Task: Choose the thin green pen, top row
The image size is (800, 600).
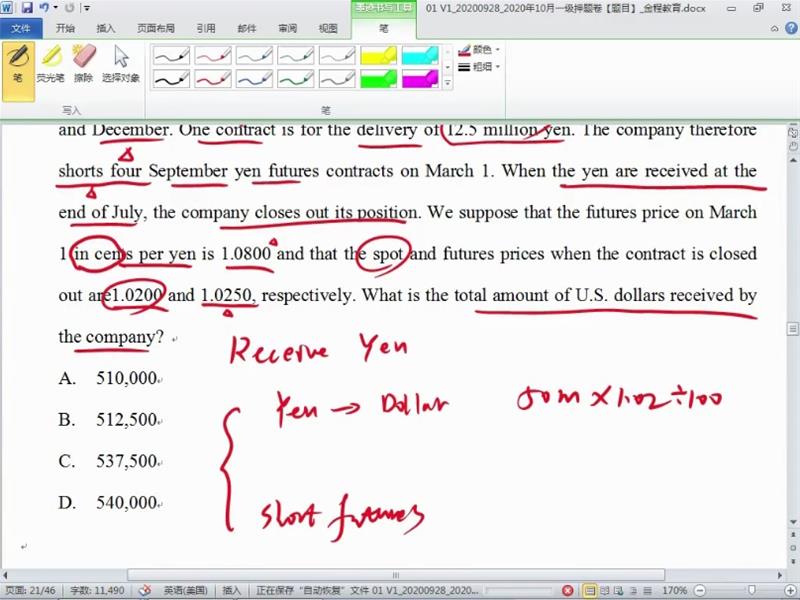Action: pos(296,55)
